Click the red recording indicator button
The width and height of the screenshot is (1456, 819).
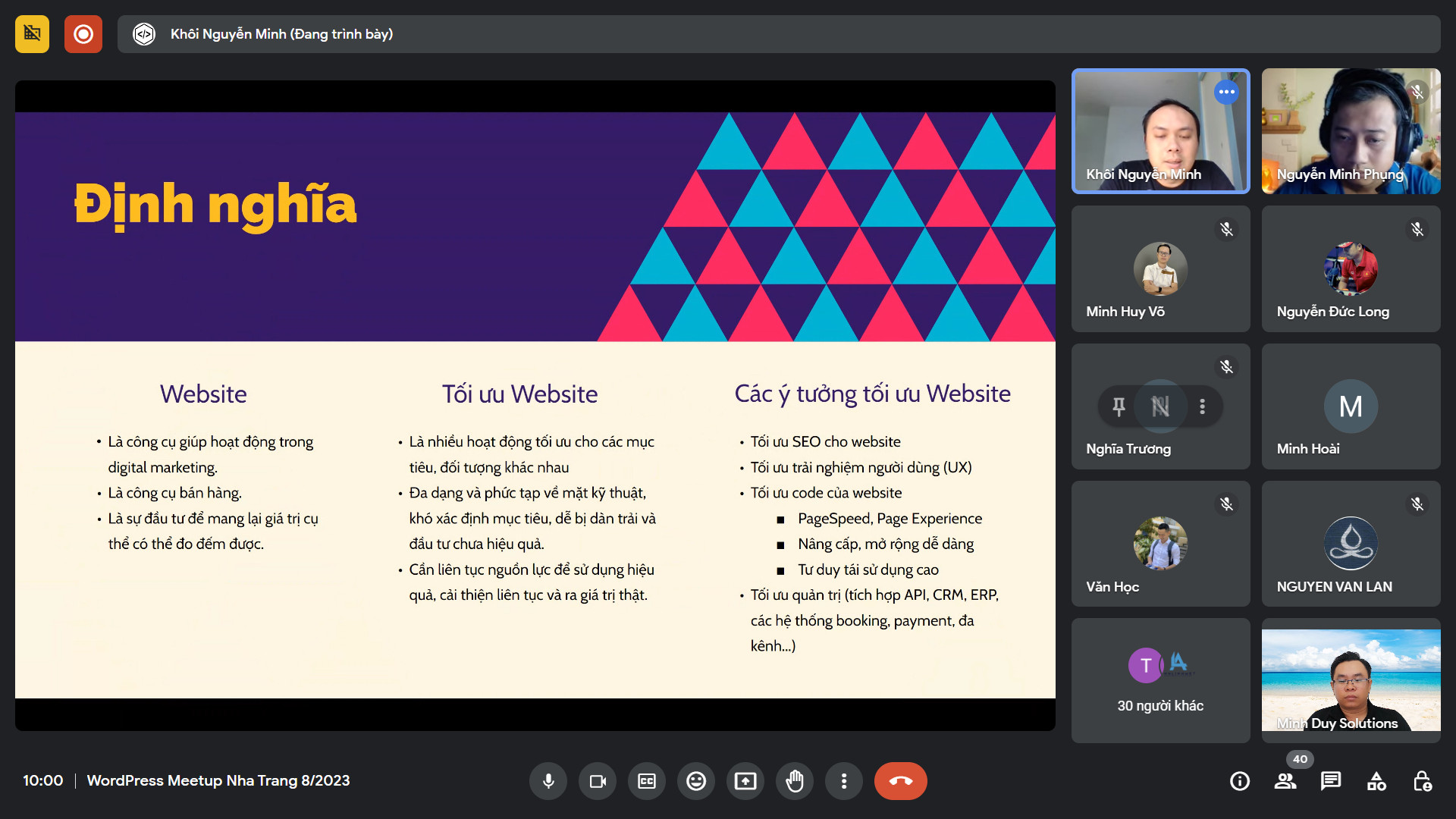[83, 34]
